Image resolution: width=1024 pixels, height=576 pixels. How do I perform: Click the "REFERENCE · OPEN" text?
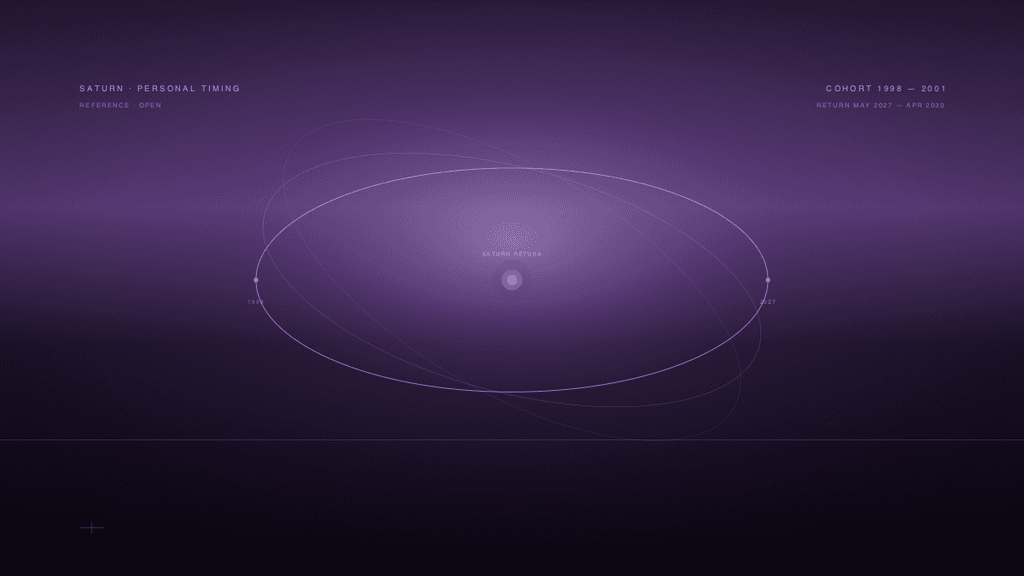120,105
